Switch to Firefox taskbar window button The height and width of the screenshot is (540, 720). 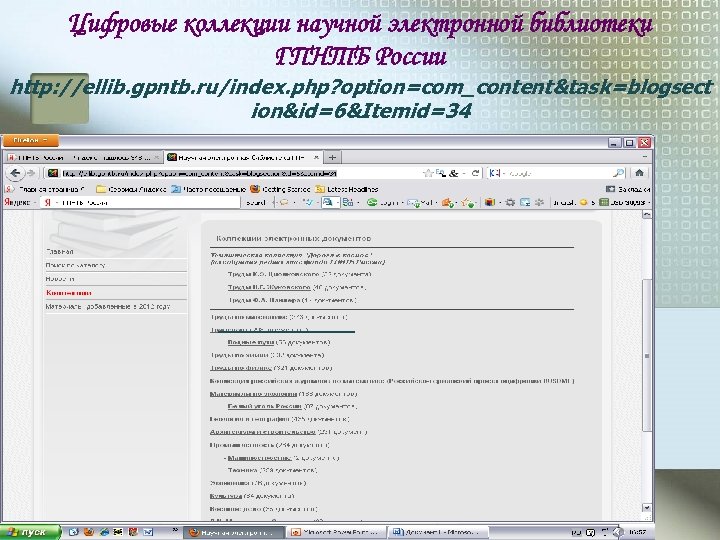pyautogui.click(x=234, y=533)
